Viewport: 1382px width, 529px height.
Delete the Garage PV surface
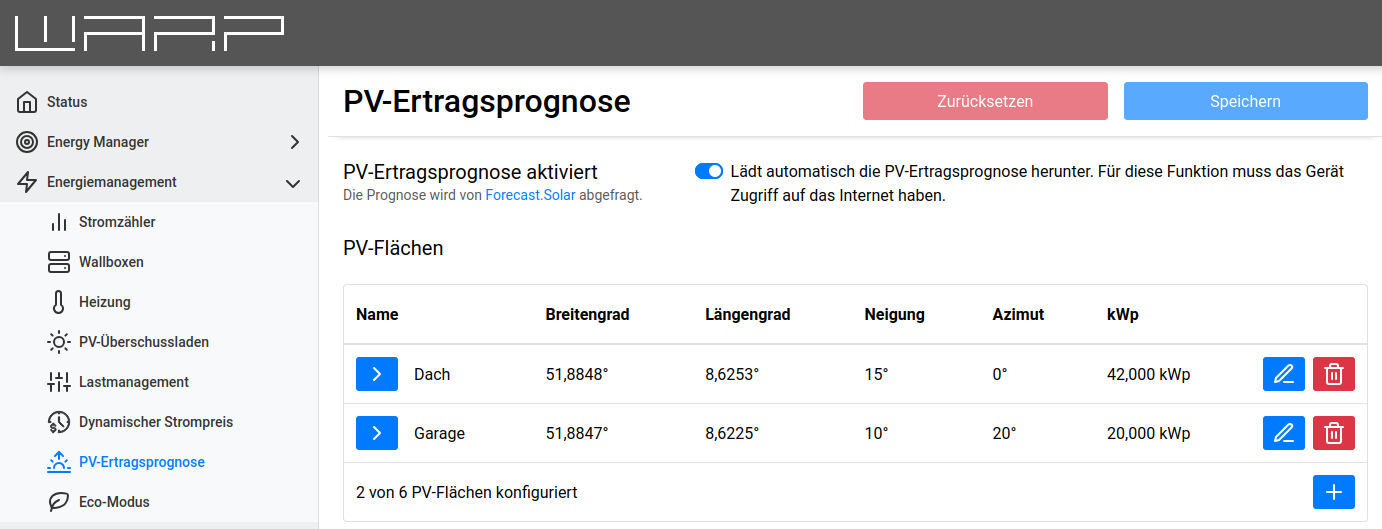click(1333, 433)
